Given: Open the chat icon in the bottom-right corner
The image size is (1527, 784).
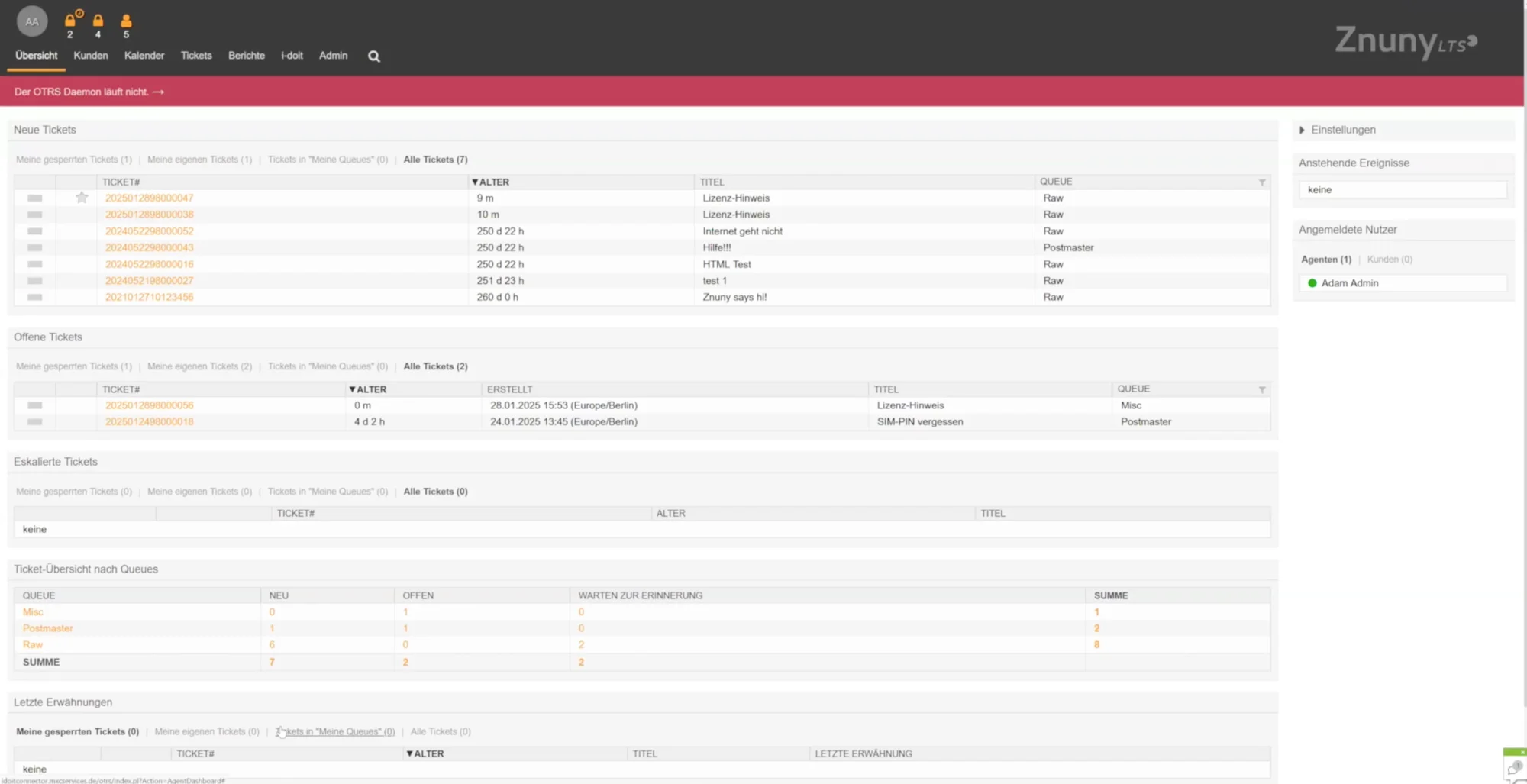Looking at the screenshot, I should point(1515,767).
